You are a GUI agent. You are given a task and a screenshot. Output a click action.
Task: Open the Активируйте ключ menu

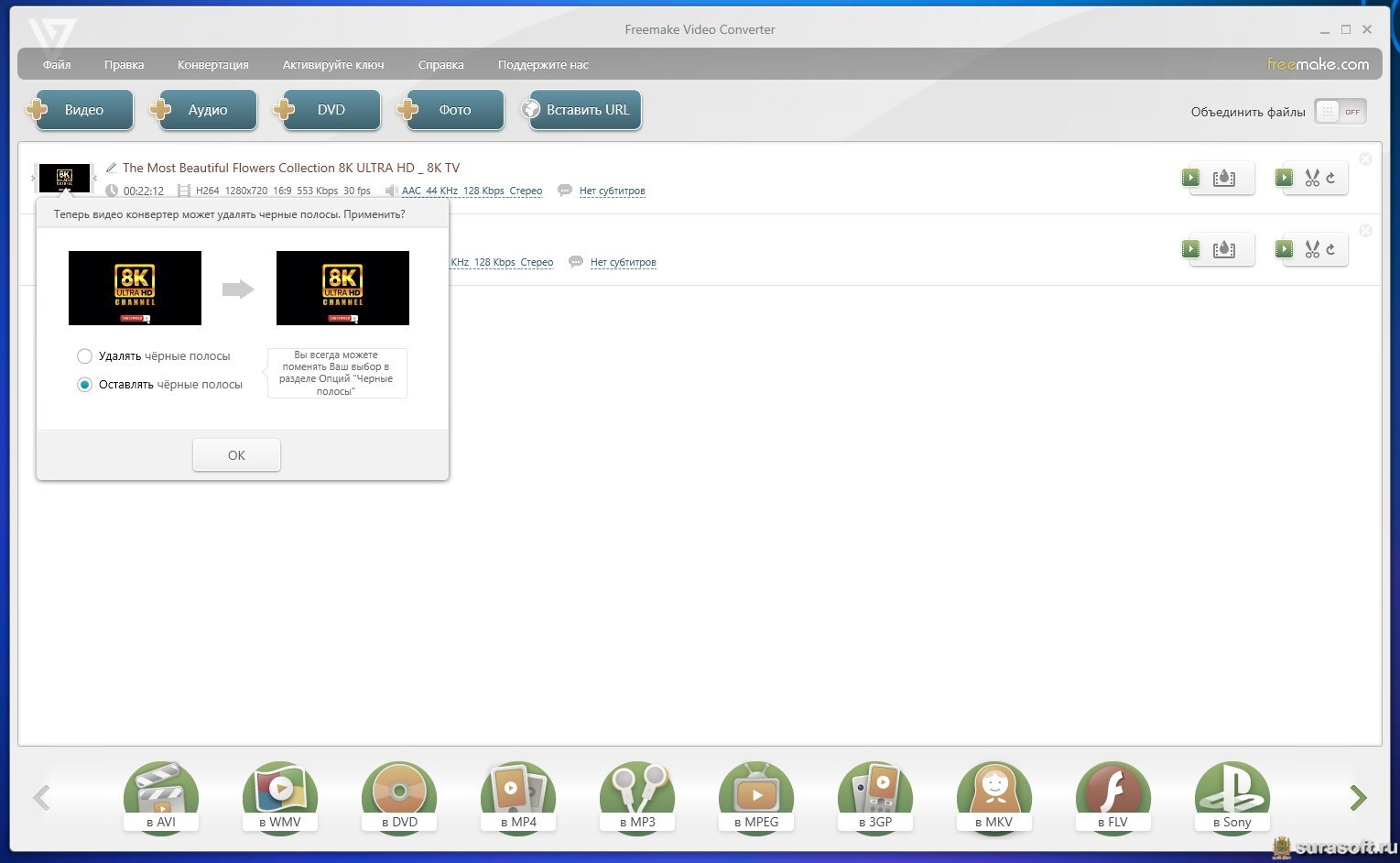tap(333, 65)
